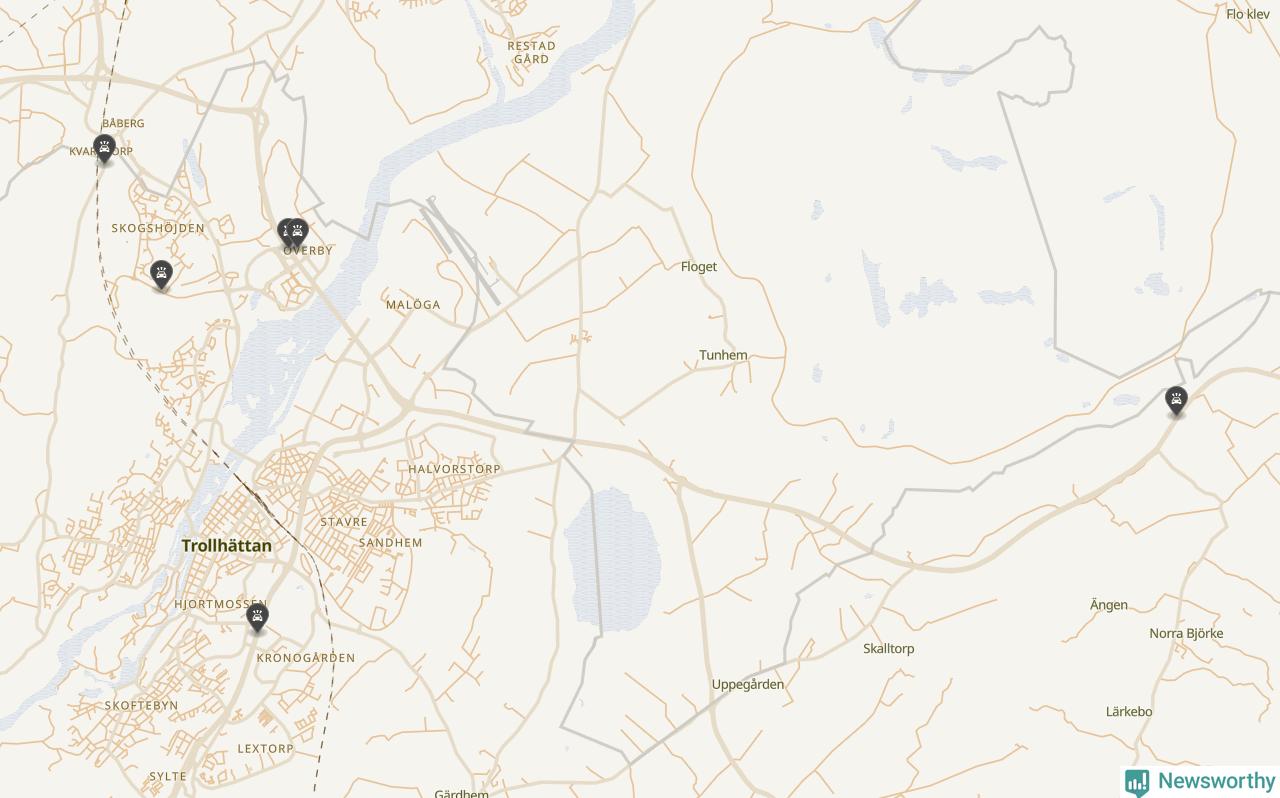Select the car marker below Skogshöjden
The height and width of the screenshot is (798, 1280).
(x=161, y=275)
